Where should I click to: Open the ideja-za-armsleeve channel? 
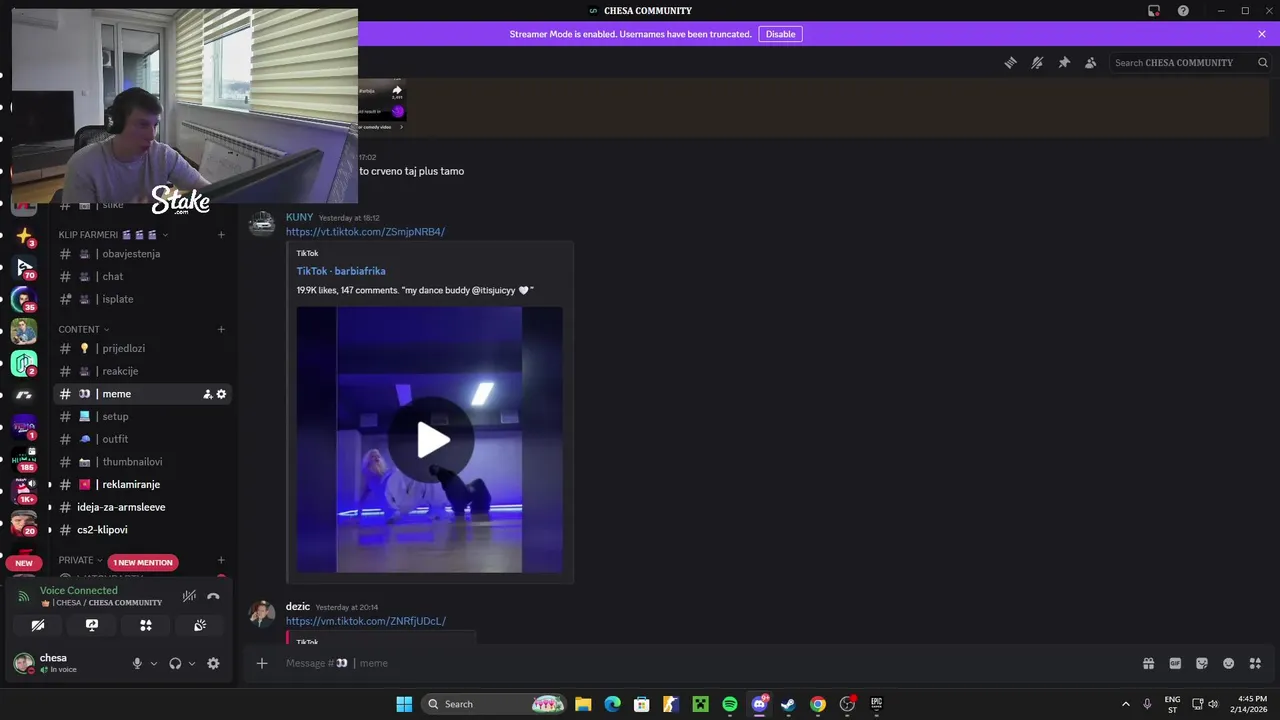pos(143,507)
